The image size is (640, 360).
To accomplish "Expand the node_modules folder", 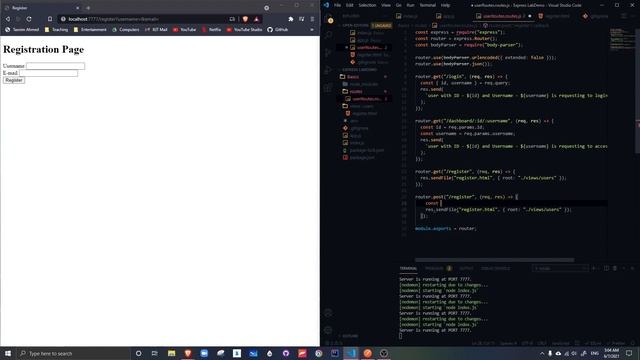I will coord(365,84).
